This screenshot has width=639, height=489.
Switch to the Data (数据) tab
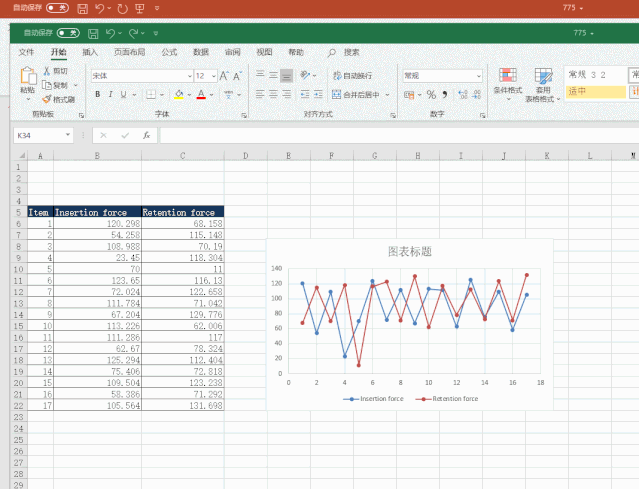(x=201, y=52)
